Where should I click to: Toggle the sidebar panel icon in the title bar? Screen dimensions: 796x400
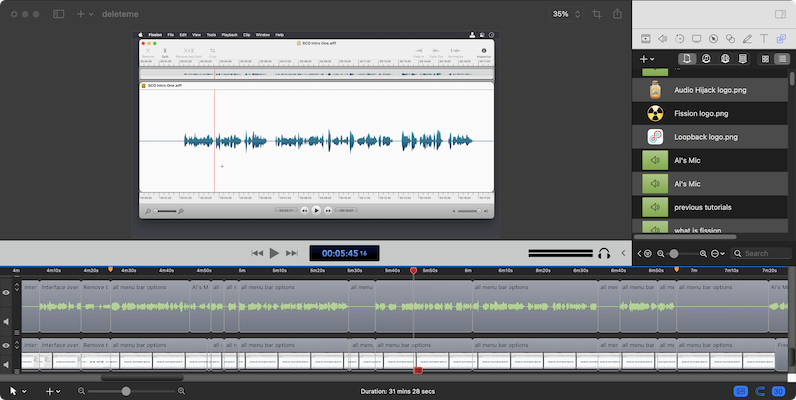58,15
